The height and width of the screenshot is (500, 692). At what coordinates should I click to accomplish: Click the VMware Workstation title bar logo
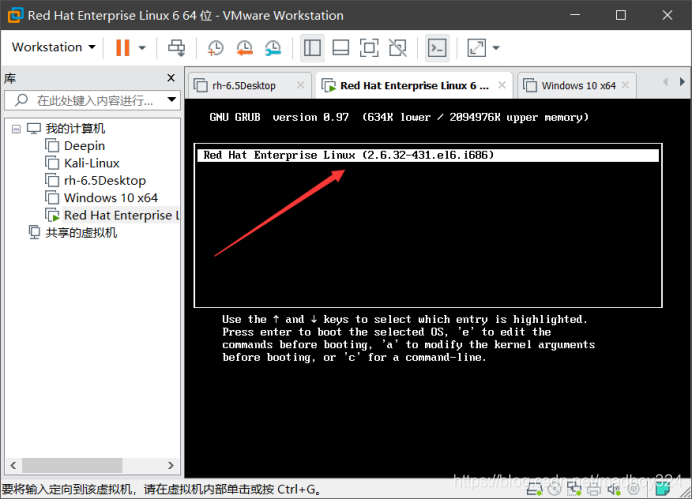(x=15, y=15)
